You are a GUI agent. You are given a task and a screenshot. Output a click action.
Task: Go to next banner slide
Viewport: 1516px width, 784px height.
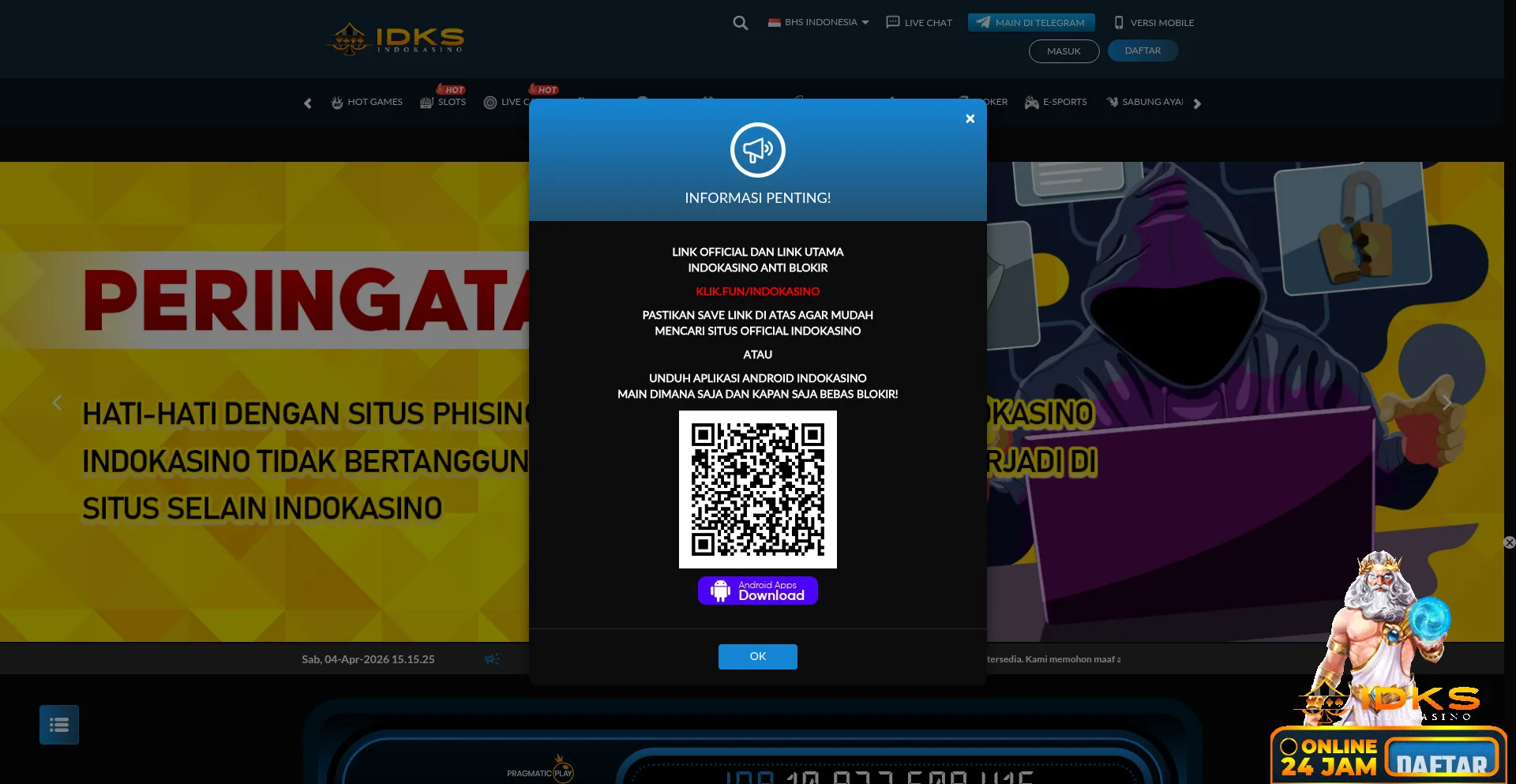pyautogui.click(x=1447, y=403)
